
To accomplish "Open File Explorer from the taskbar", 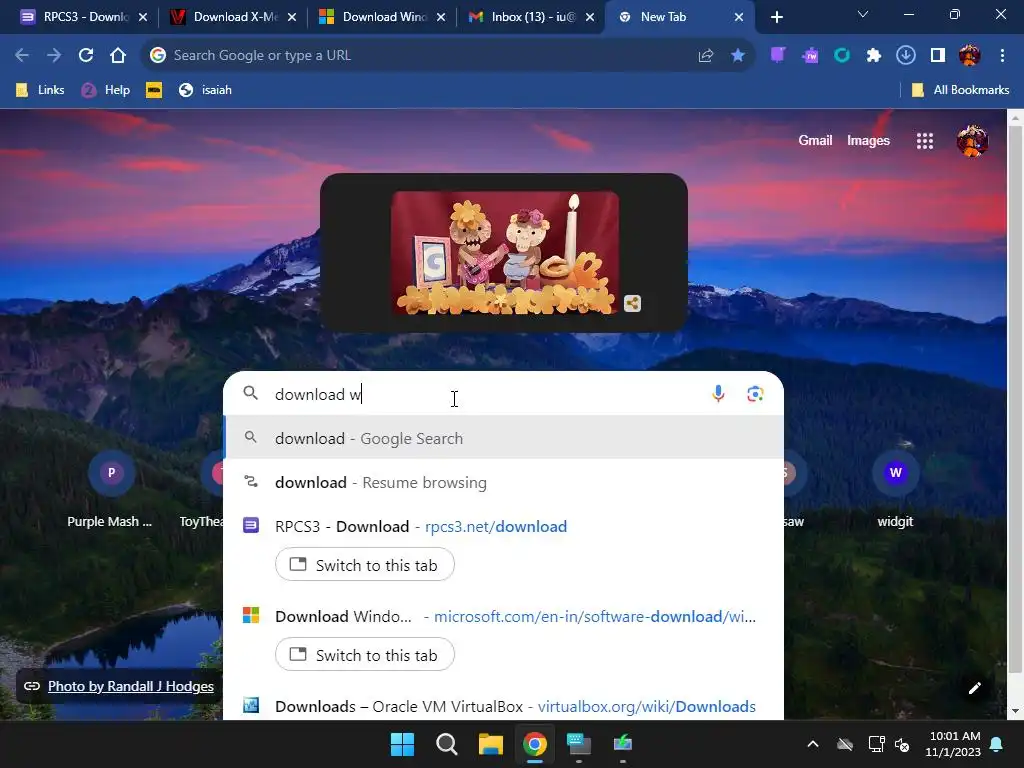I will point(490,744).
